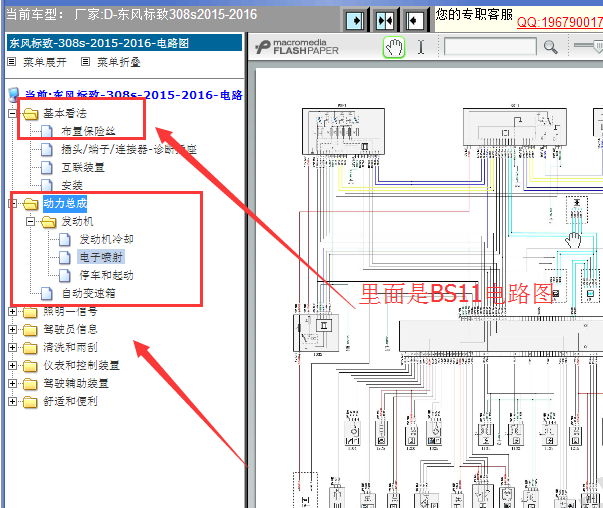Click the 停车和起动 page icon
The height and width of the screenshot is (508, 603).
point(65,275)
